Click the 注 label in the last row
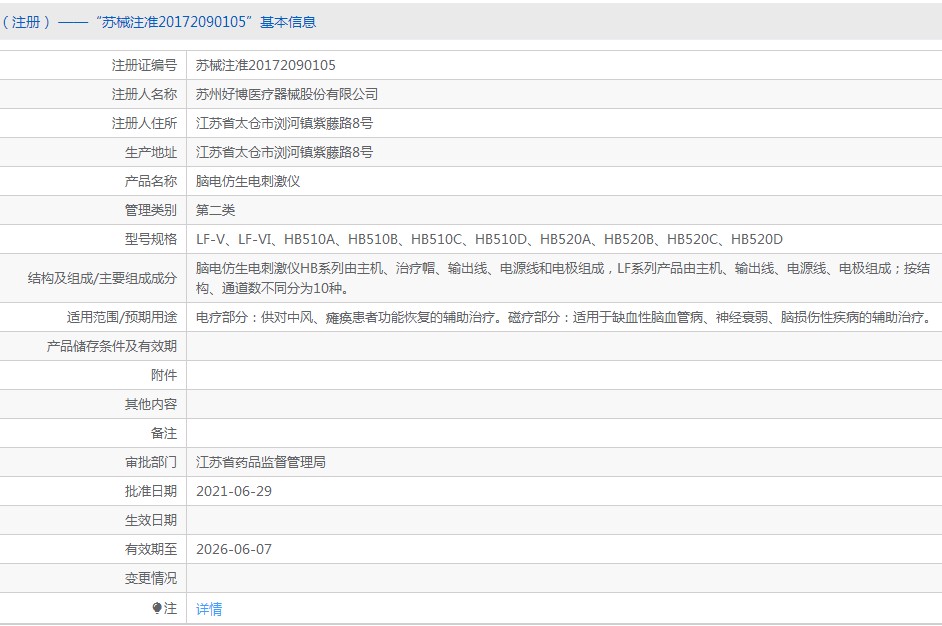The width and height of the screenshot is (942, 626). [171, 609]
